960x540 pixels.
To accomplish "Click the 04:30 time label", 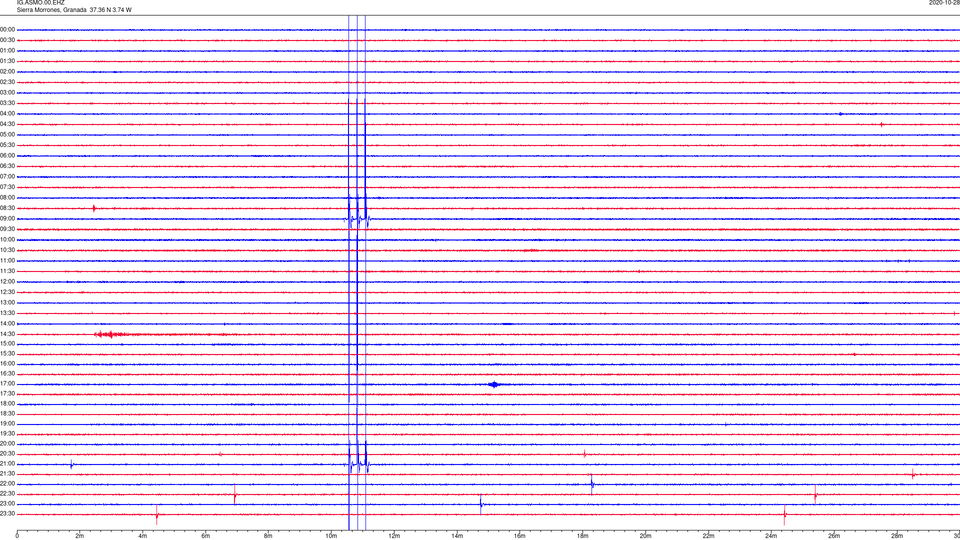I will pyautogui.click(x=7, y=124).
